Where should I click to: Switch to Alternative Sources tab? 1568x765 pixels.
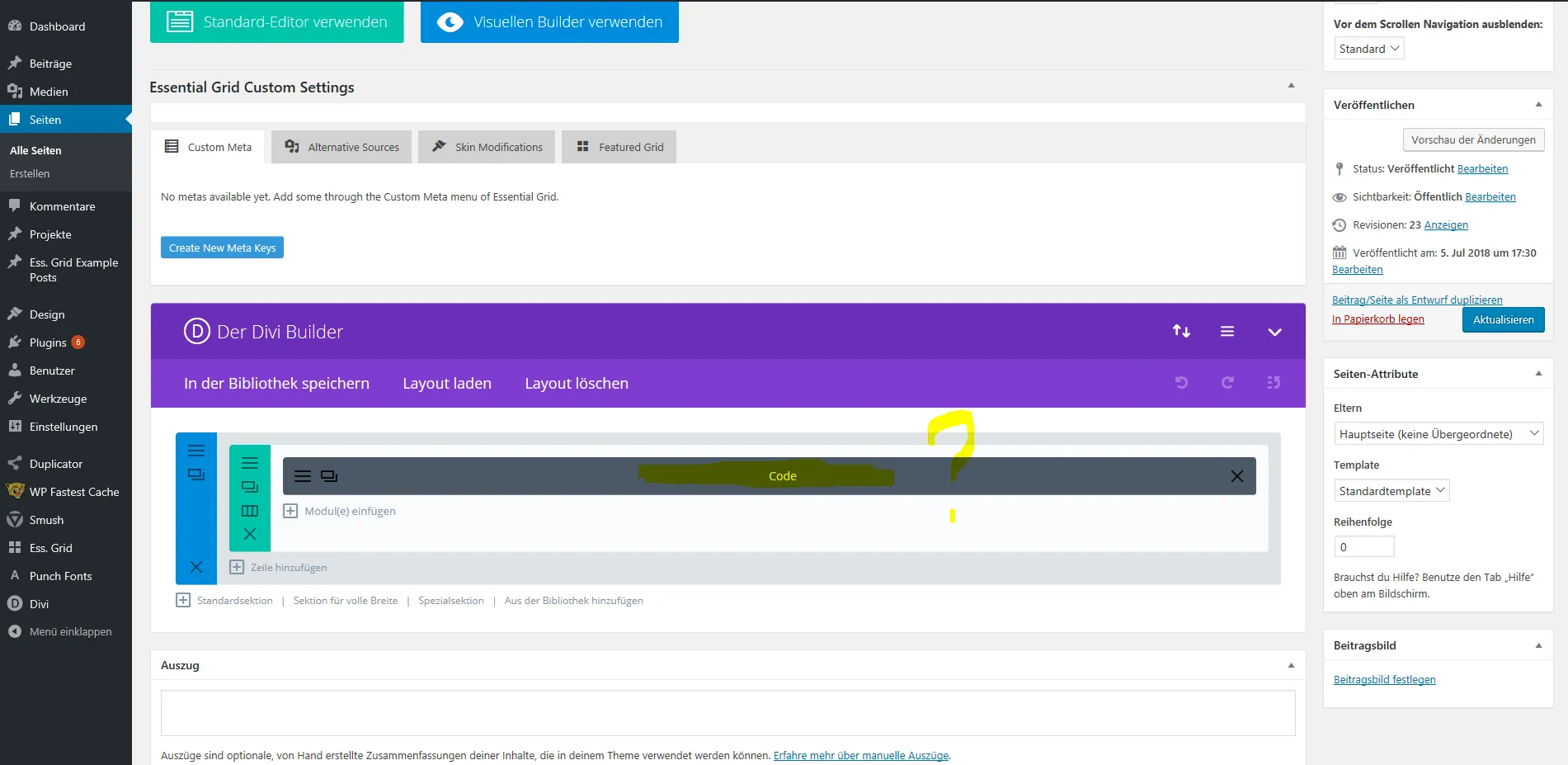(341, 147)
